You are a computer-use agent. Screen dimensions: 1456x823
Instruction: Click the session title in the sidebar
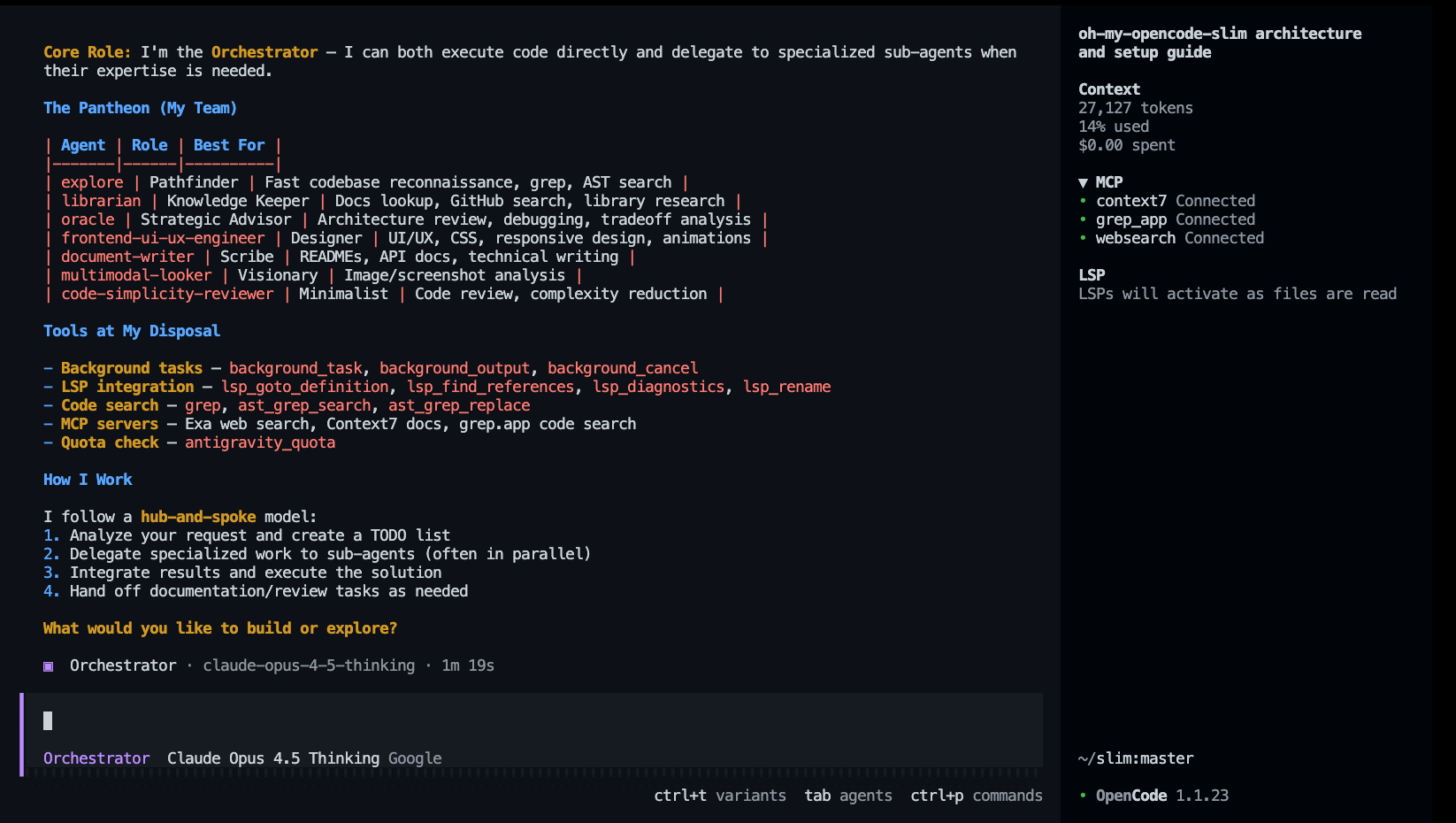(x=1219, y=42)
